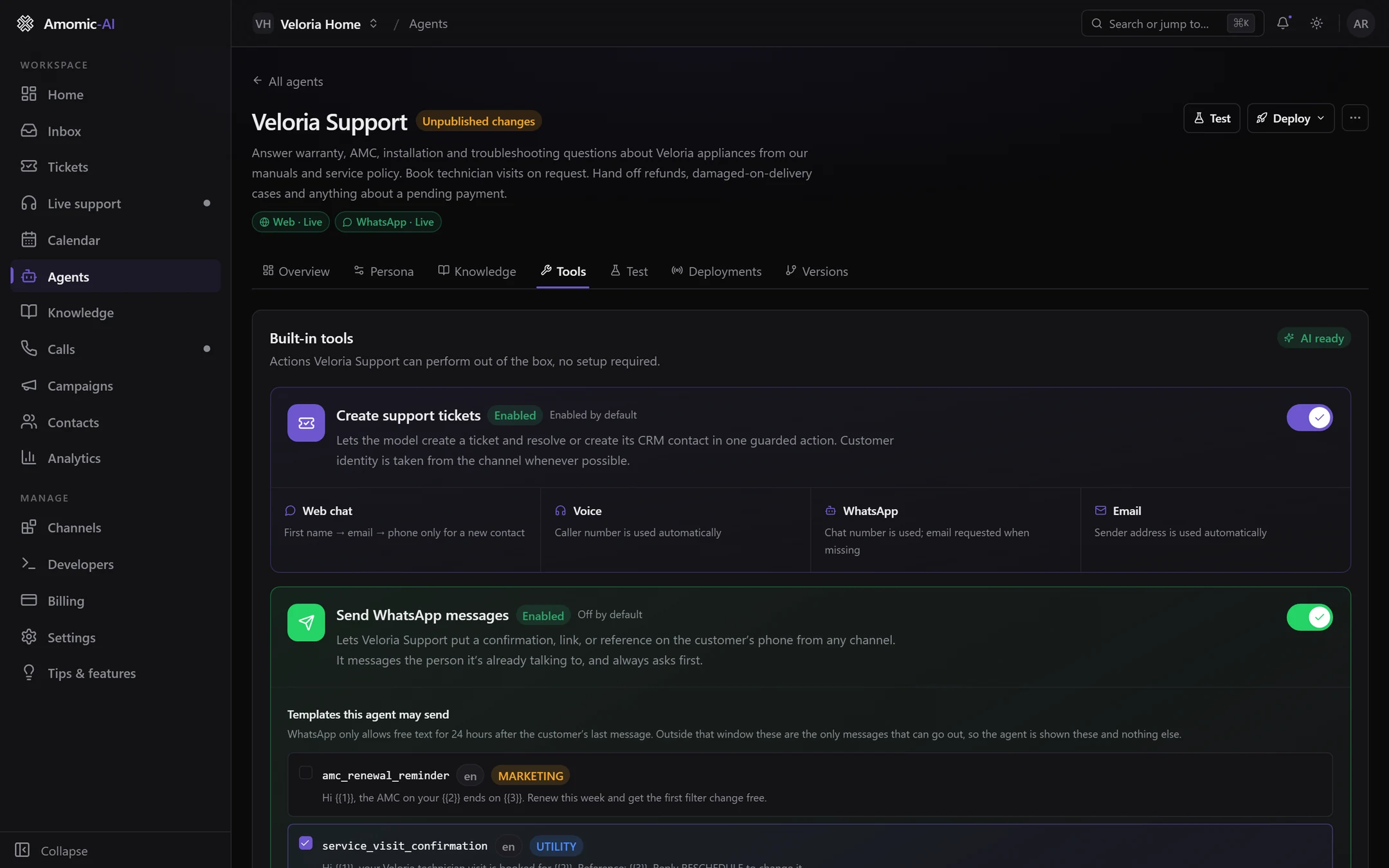Switch to the Persona tab

pyautogui.click(x=384, y=271)
